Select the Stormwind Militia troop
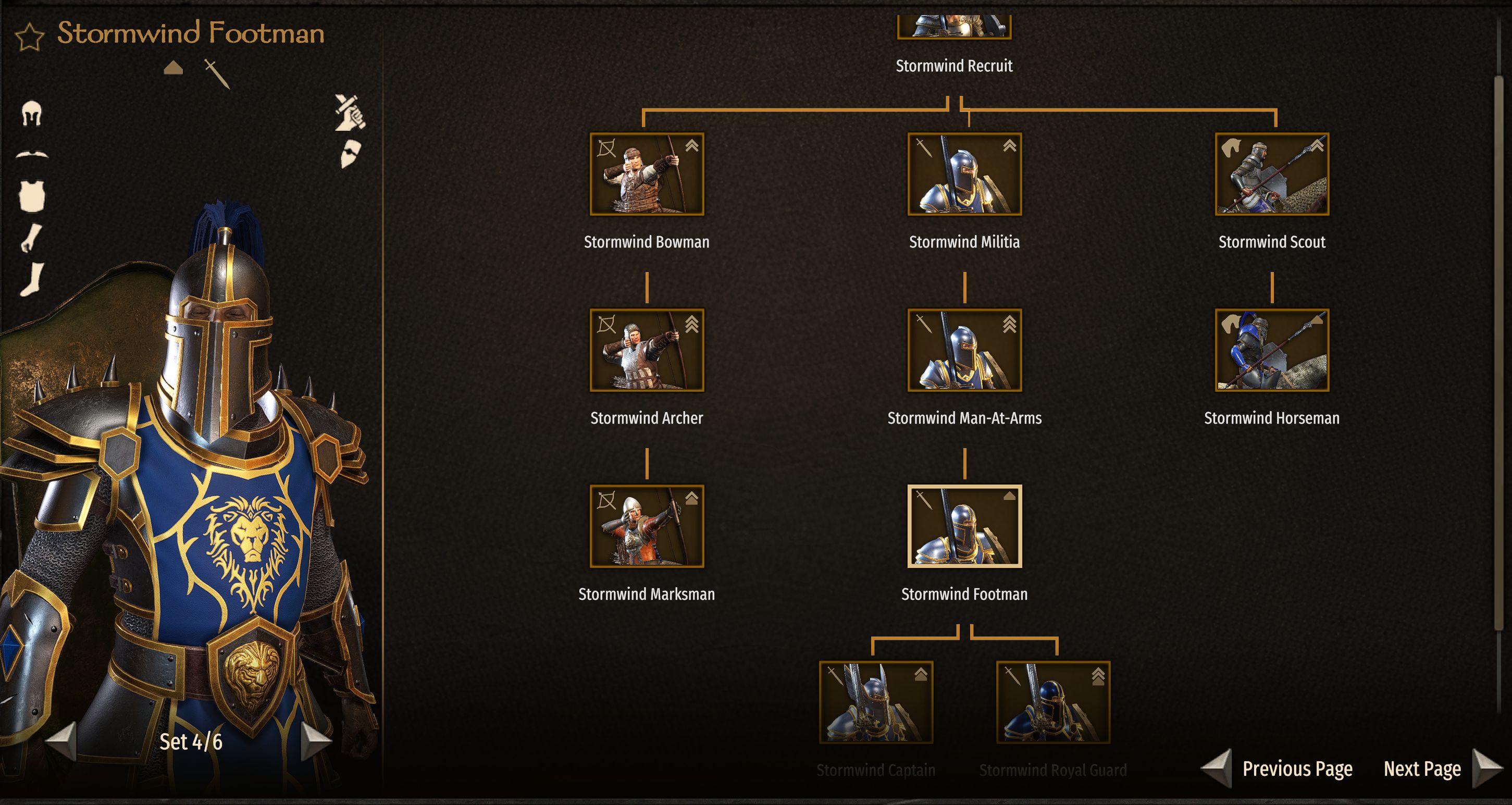1512x805 pixels. 964,174
